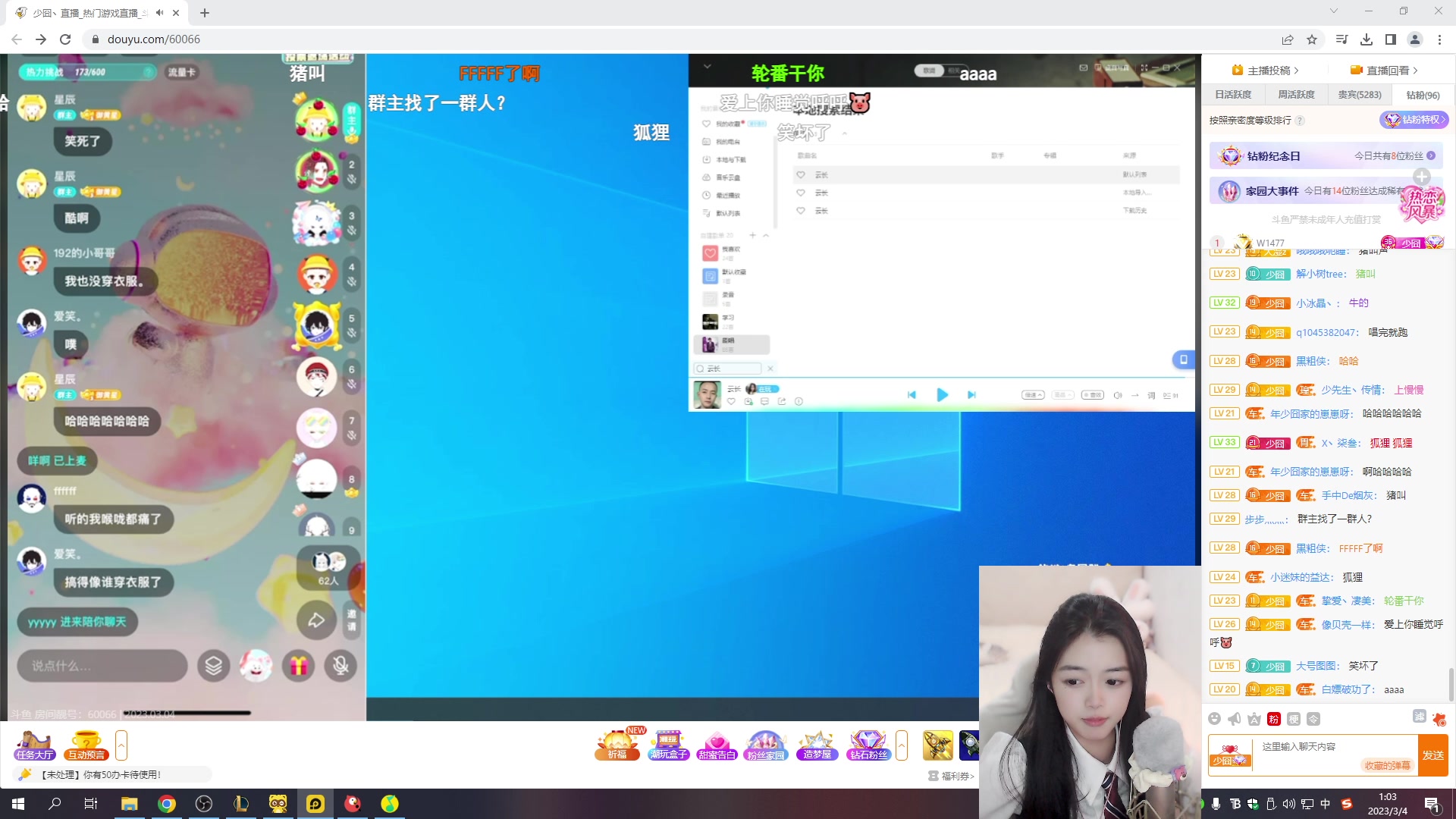Click the megaphone broadcast icon in chat
Viewport: 1456px width, 819px height.
(x=1235, y=719)
